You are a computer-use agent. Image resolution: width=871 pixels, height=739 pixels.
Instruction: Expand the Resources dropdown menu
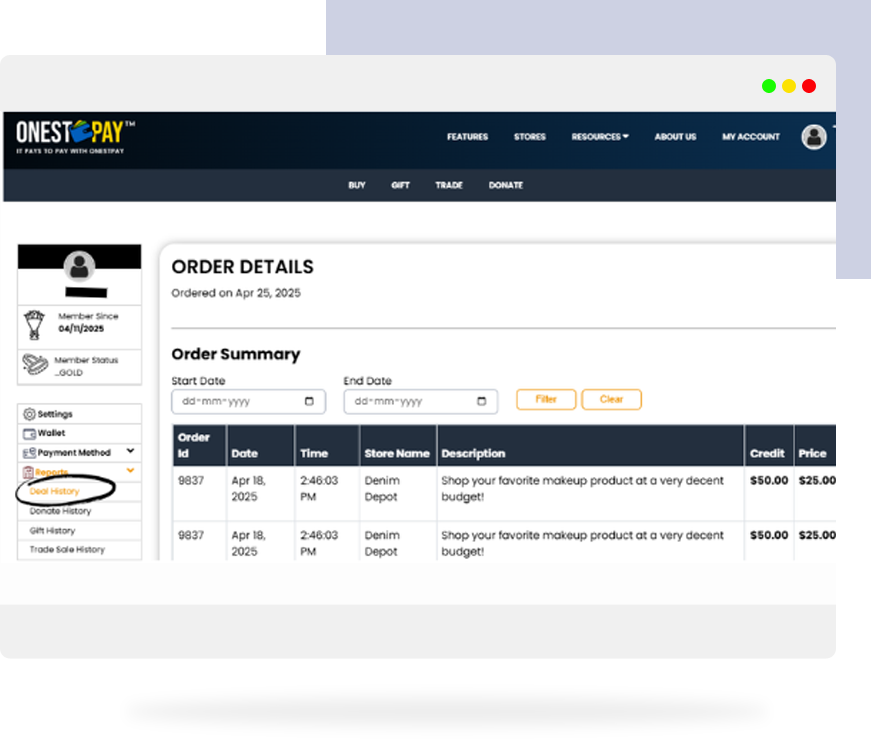tap(600, 137)
